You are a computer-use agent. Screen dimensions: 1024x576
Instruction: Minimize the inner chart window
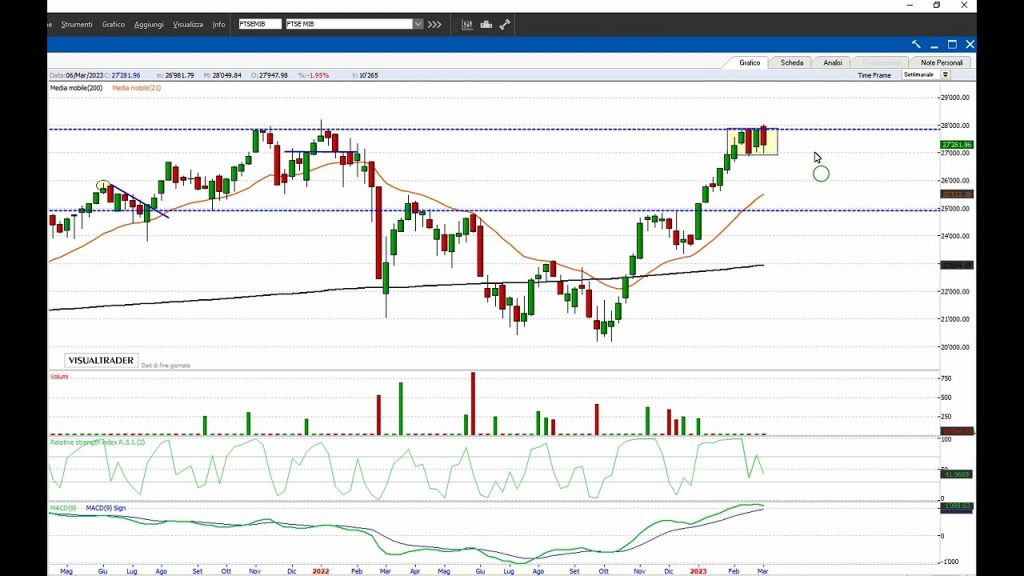coord(934,44)
